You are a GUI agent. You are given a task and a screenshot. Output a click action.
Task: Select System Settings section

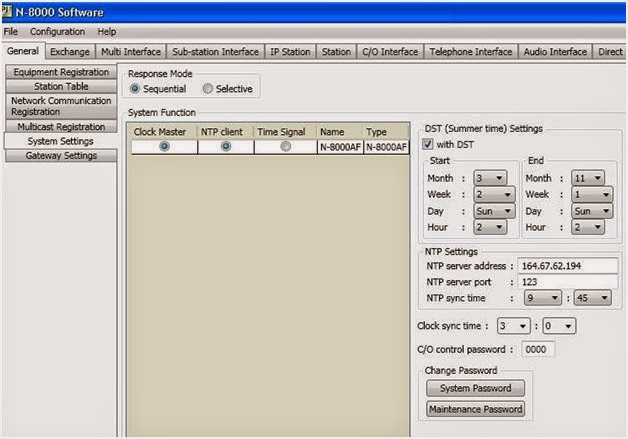(60, 141)
